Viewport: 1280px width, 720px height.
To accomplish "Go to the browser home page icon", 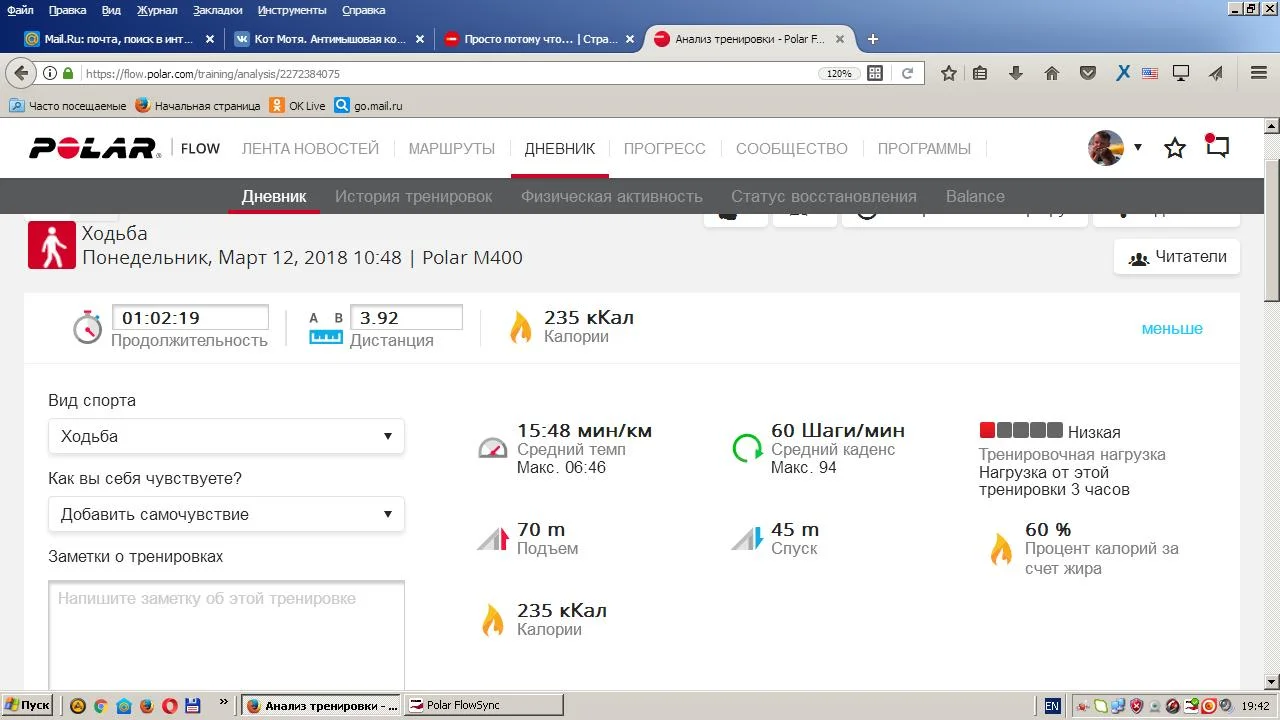I will tap(1052, 73).
